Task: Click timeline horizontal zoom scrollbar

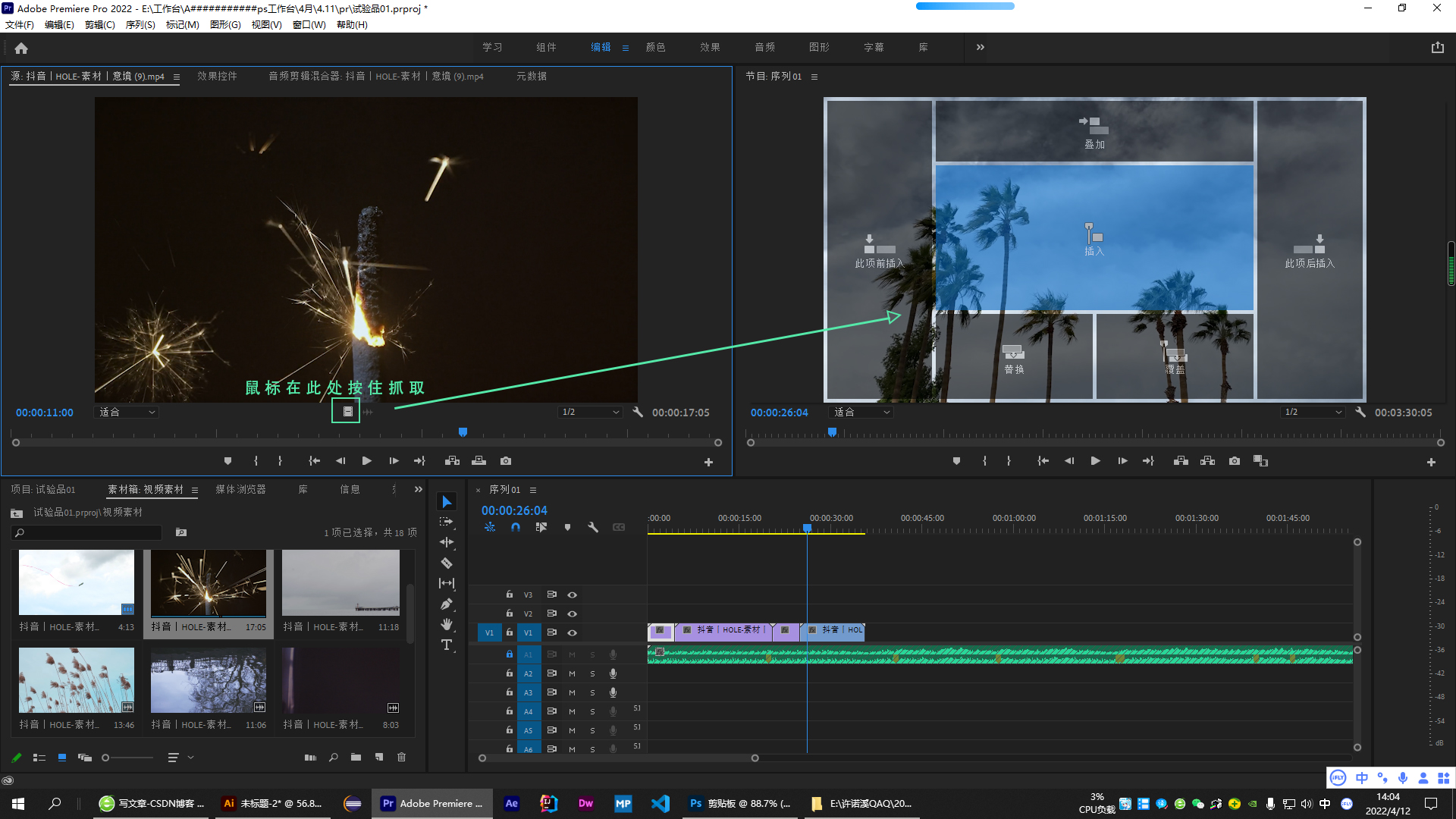Action: click(618, 758)
